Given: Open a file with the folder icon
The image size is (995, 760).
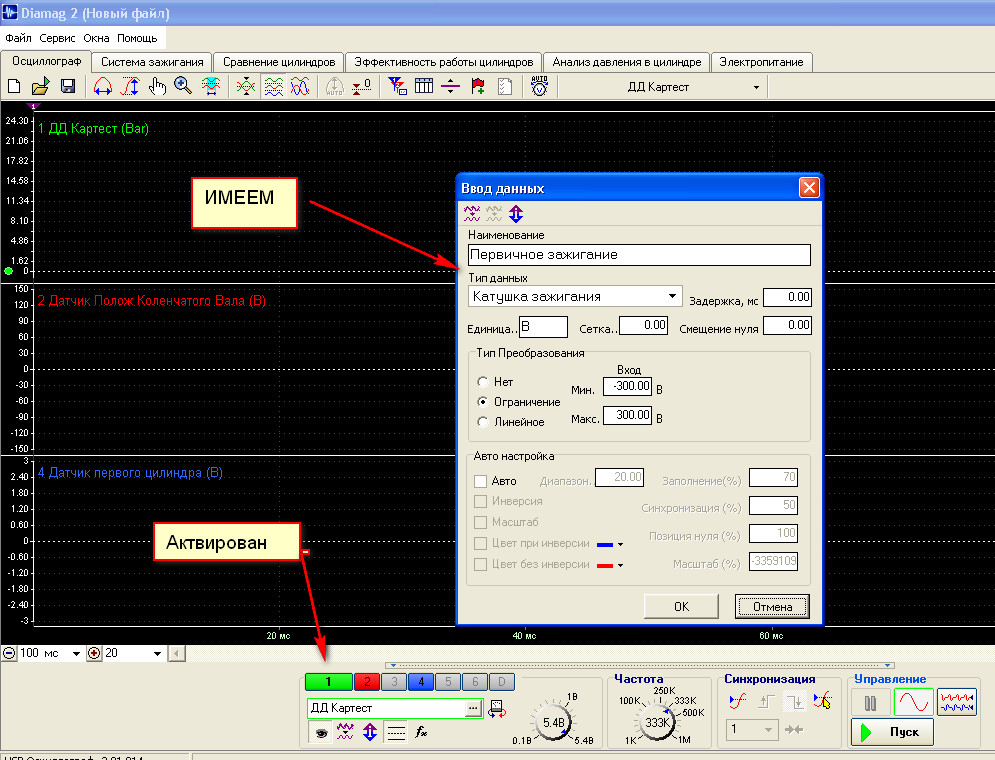Looking at the screenshot, I should 41,86.
